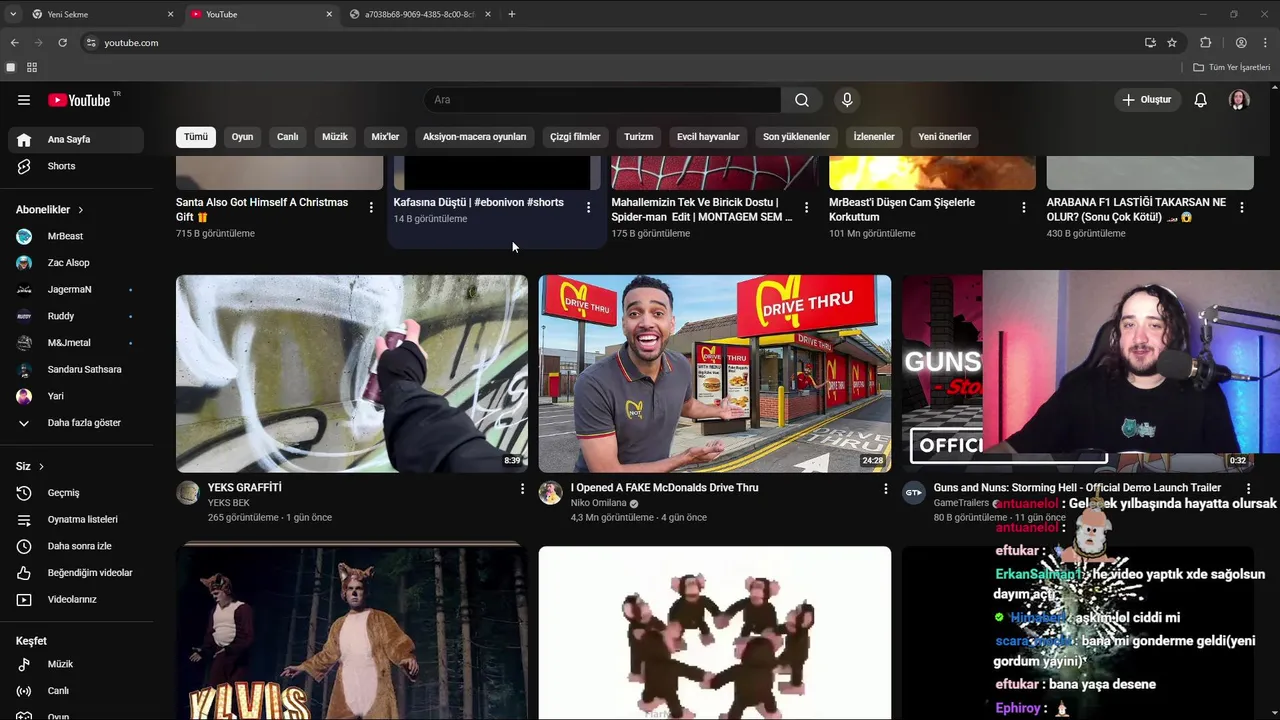
Task: Click the Oluştur create button
Action: point(1148,100)
